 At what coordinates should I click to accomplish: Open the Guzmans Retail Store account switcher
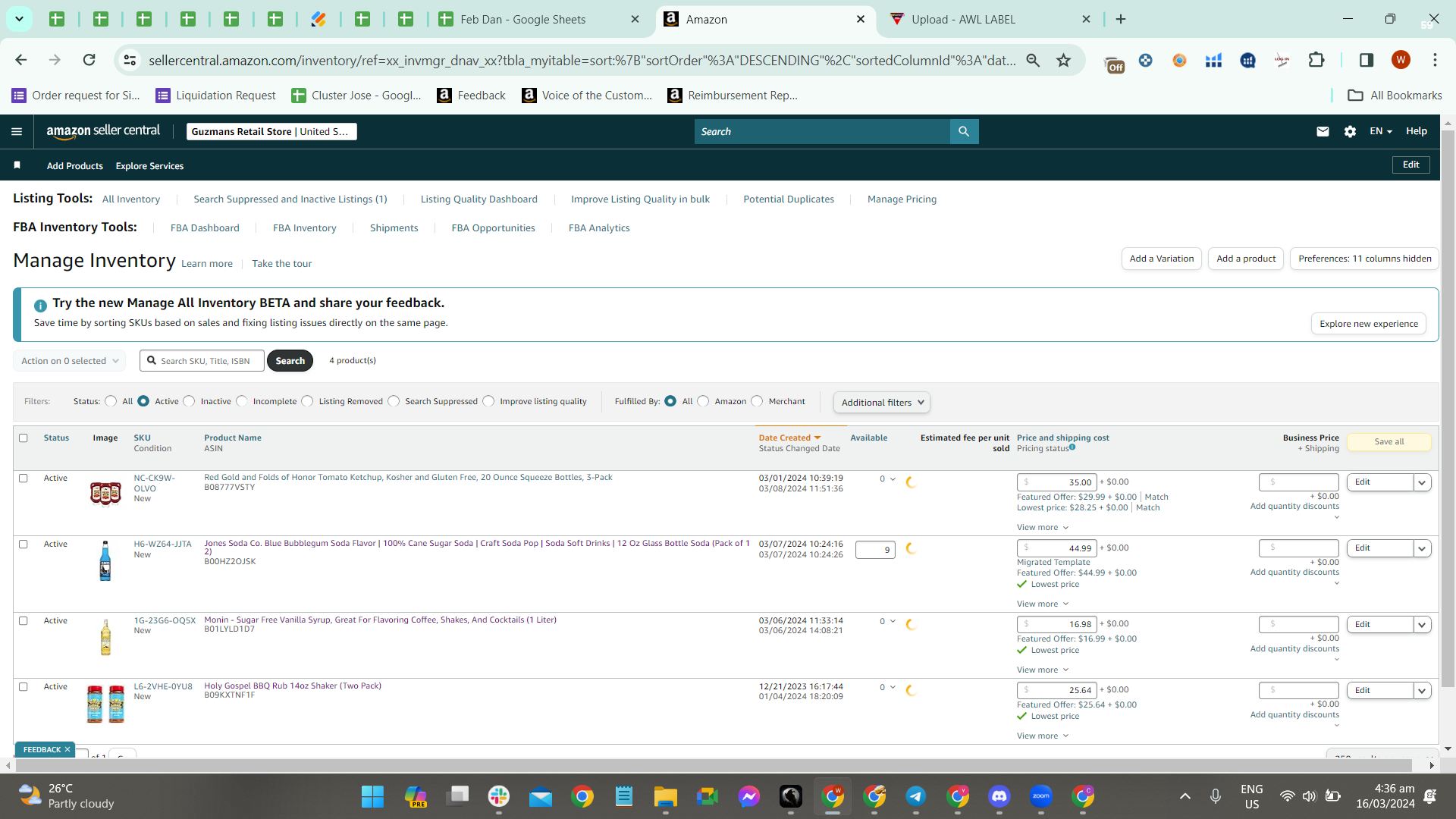[x=271, y=132]
